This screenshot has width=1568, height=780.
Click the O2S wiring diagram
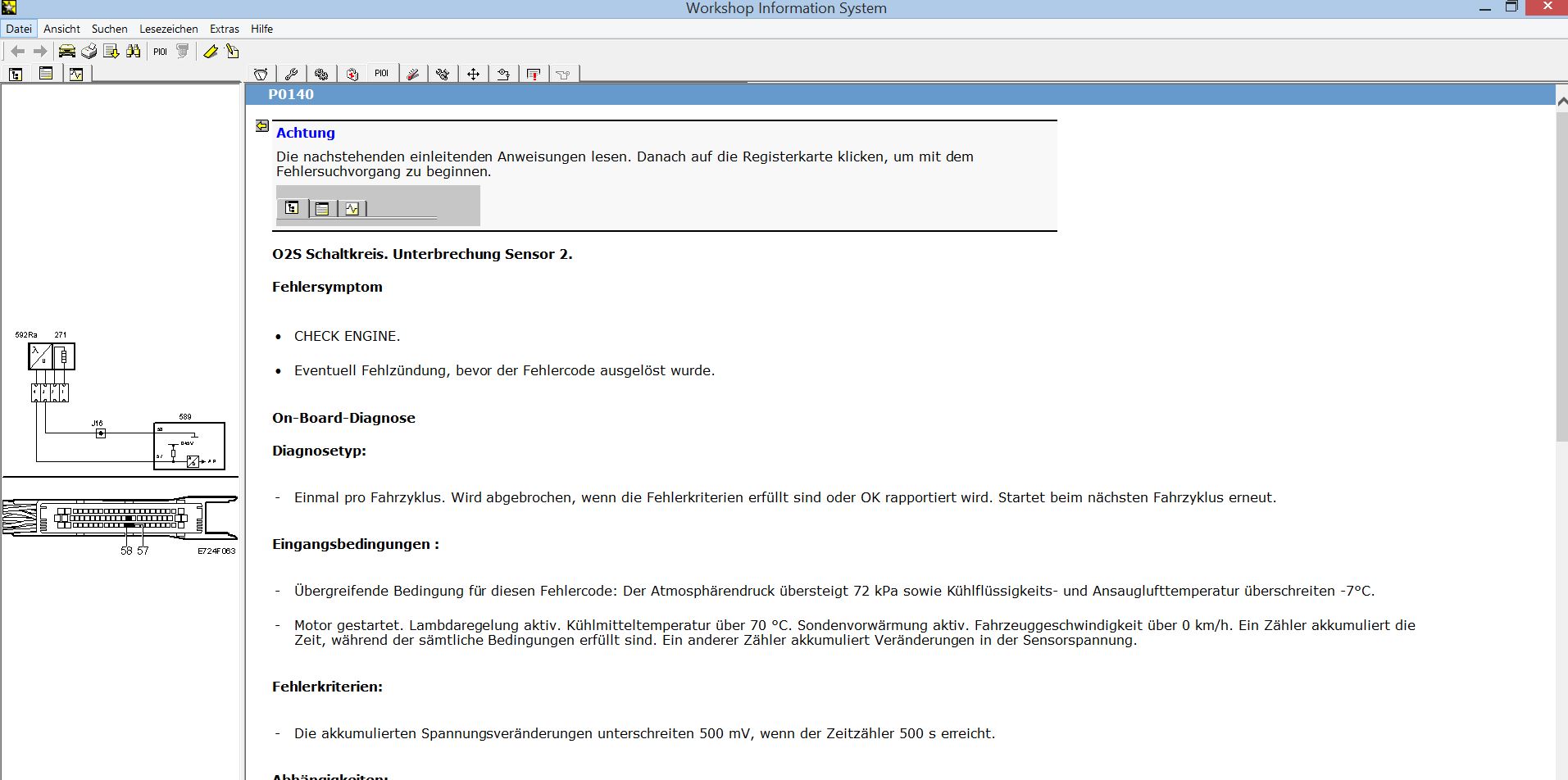(x=120, y=401)
